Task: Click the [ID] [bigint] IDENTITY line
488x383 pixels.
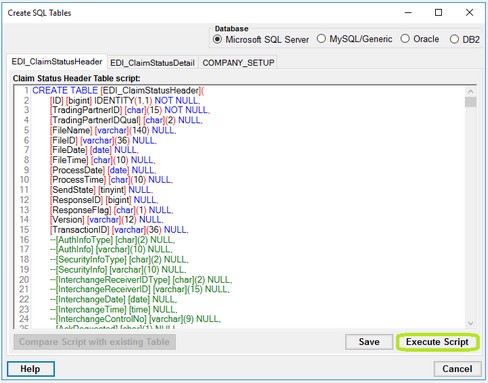Action: pyautogui.click(x=125, y=100)
